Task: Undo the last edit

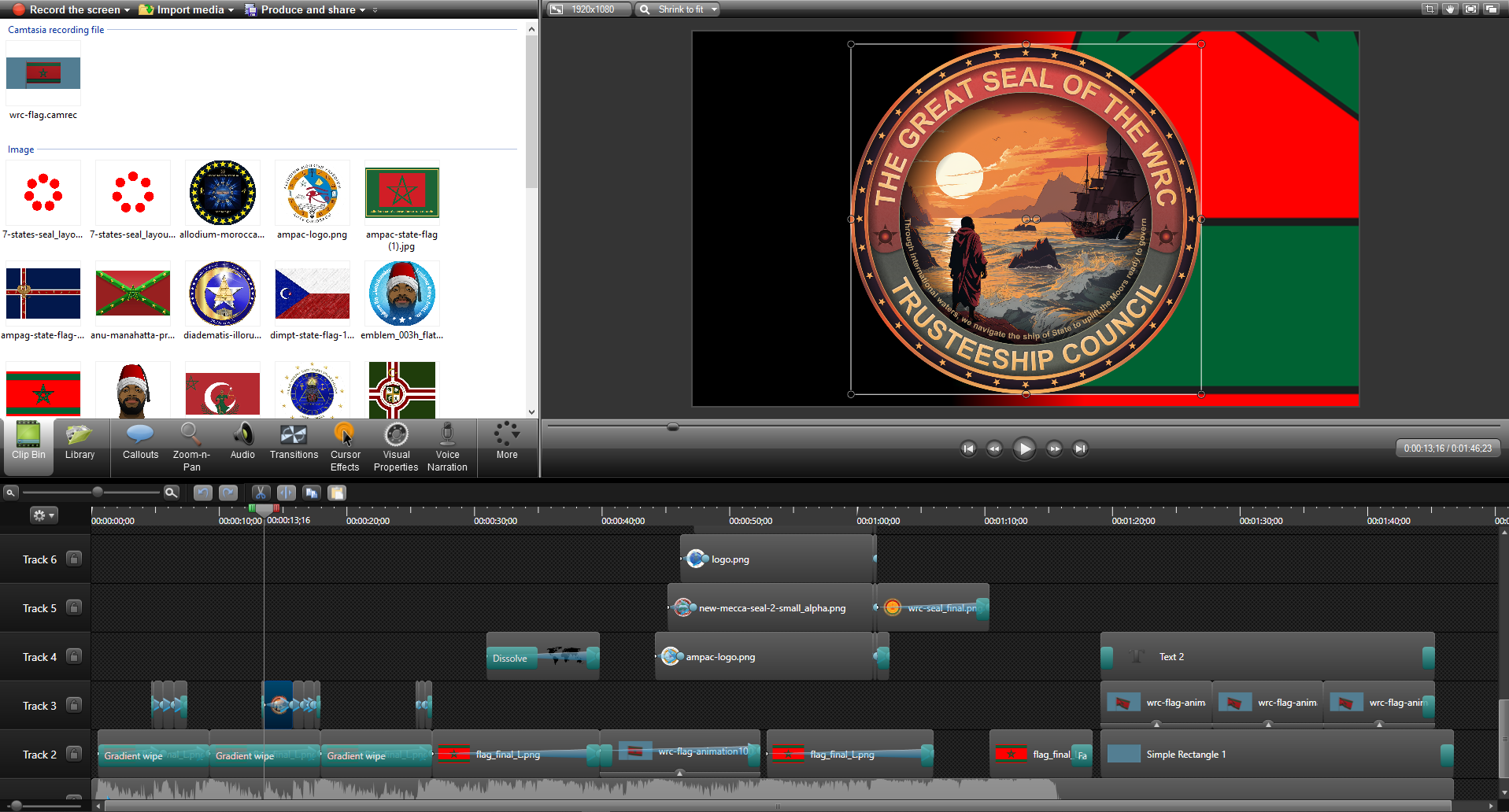Action: pos(203,493)
